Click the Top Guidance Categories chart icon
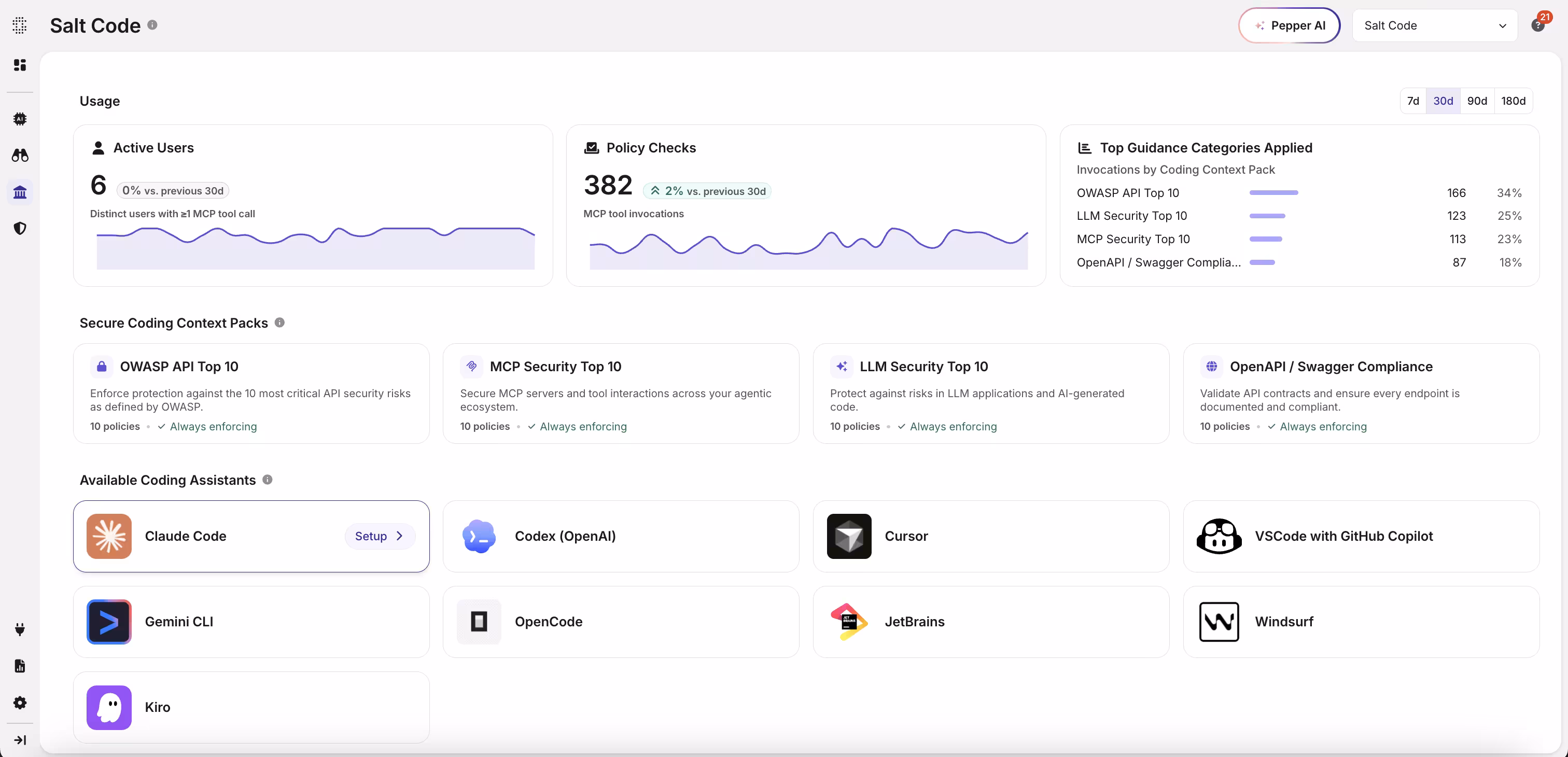 [x=1085, y=148]
